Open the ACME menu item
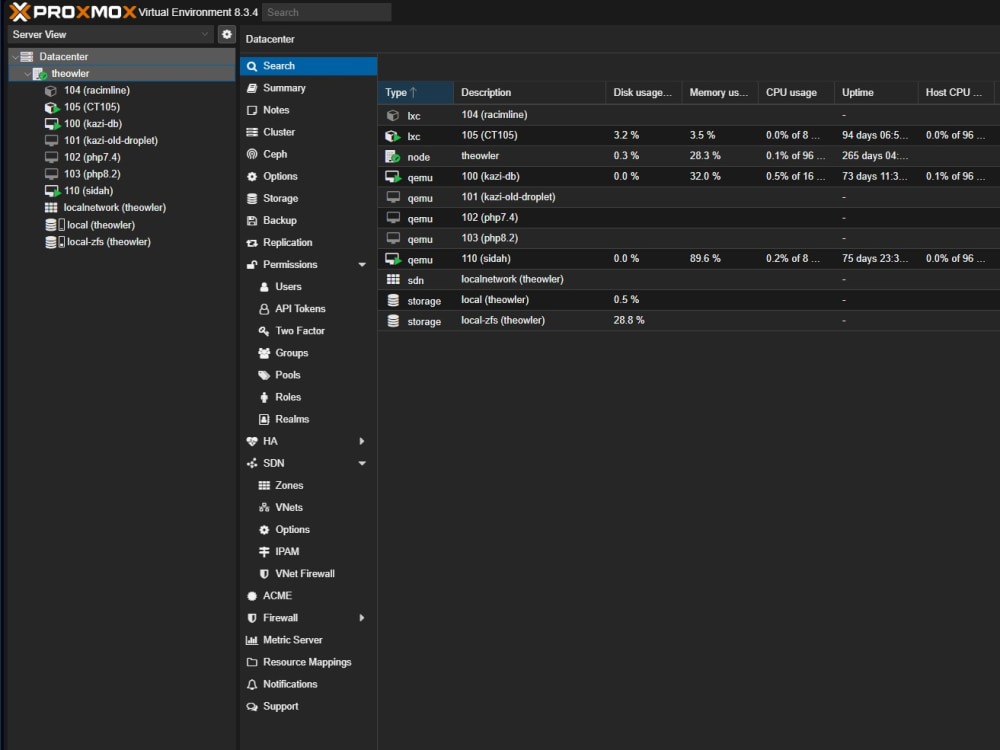This screenshot has width=1000, height=750. [309, 596]
